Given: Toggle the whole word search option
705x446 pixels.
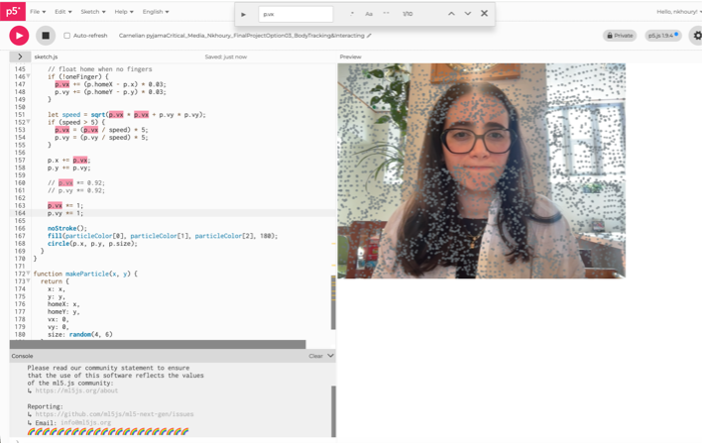Looking at the screenshot, I should (x=386, y=14).
